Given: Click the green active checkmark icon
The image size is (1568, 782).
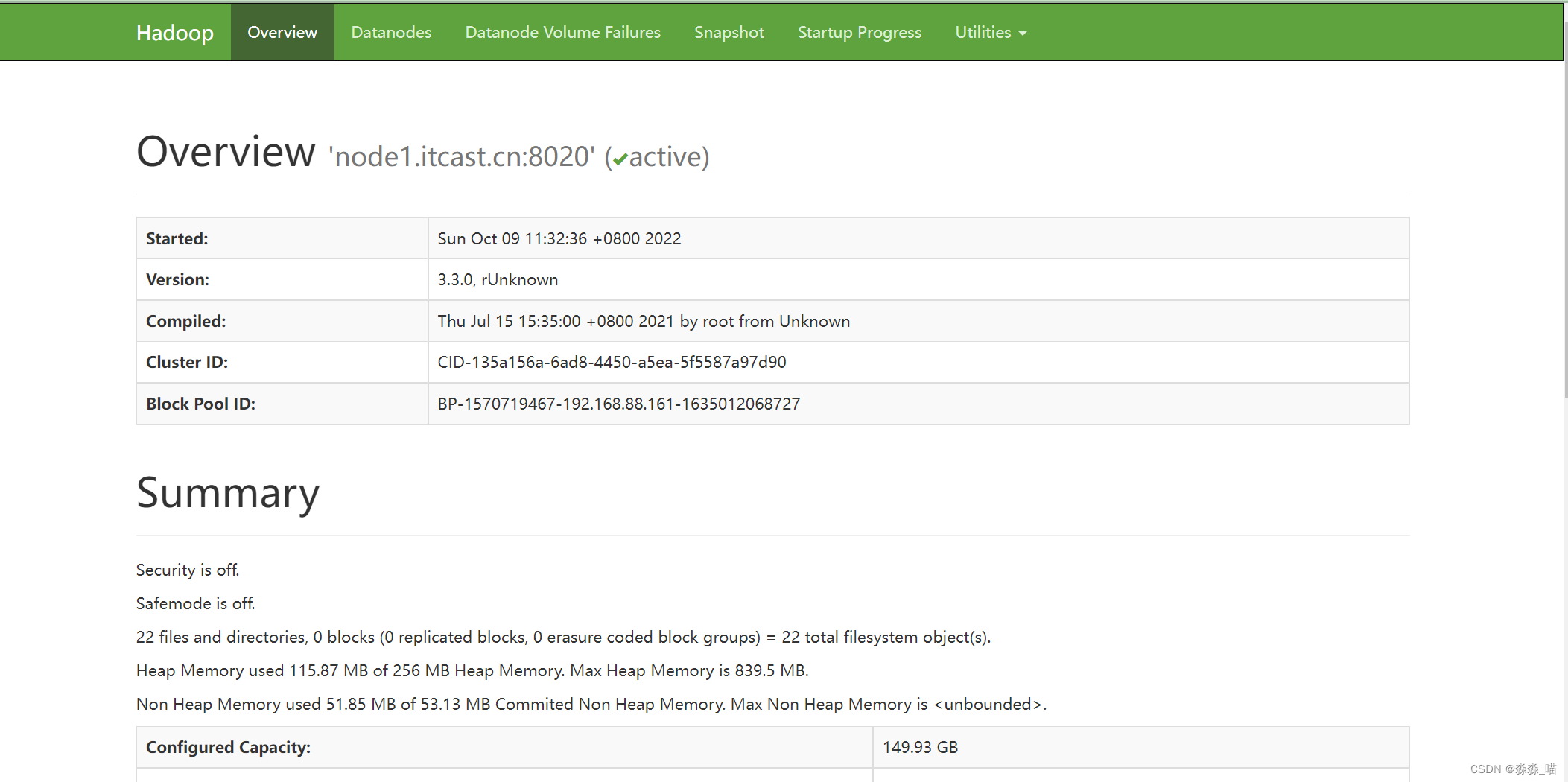Looking at the screenshot, I should 620,159.
